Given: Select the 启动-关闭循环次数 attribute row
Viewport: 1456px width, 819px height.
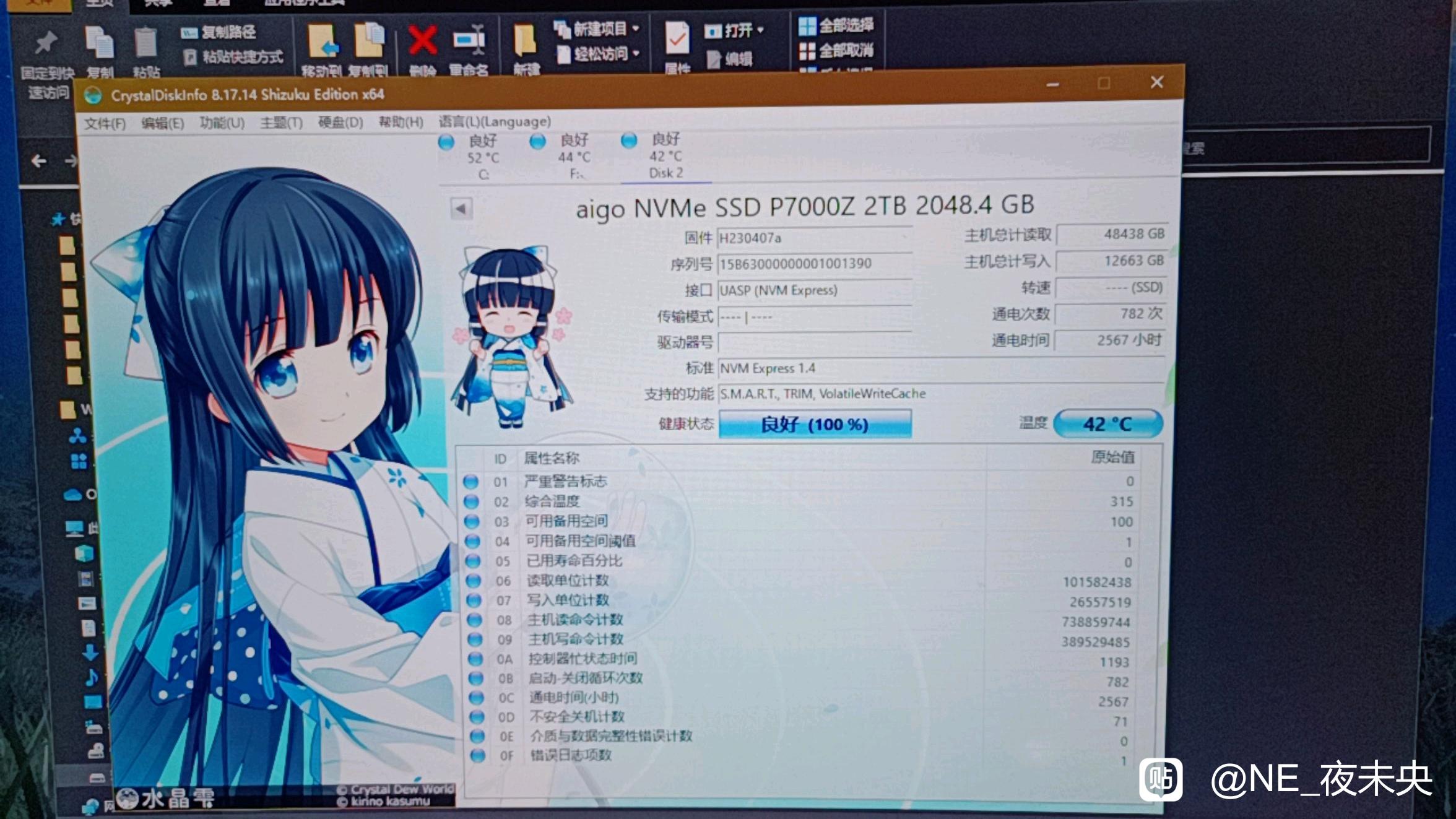Looking at the screenshot, I should 802,679.
